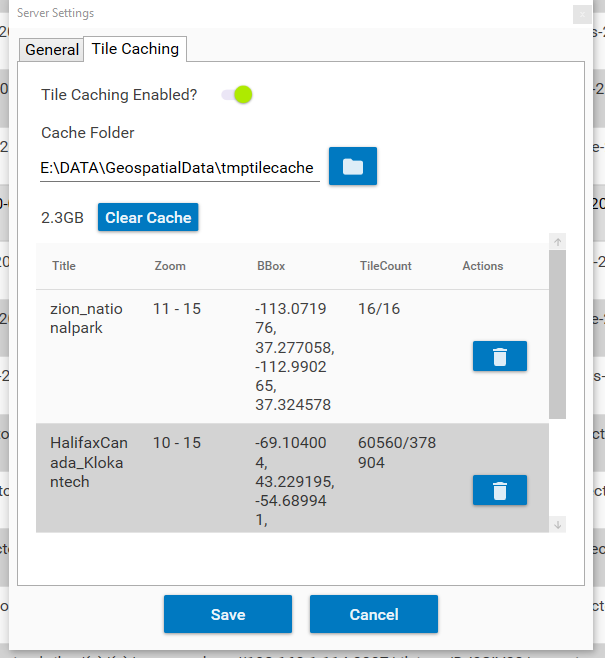Cancel the server settings changes
This screenshot has width=605, height=658.
pos(374,614)
